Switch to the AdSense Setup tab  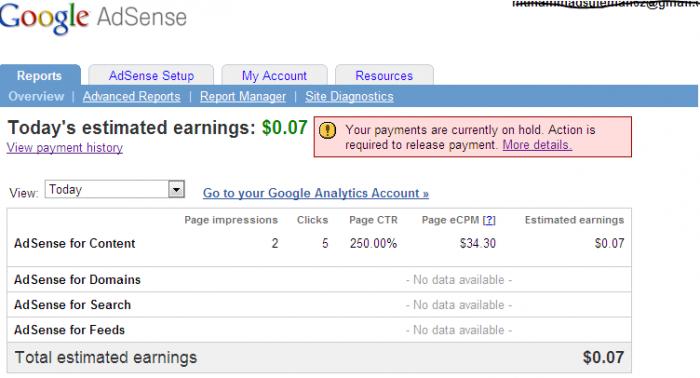151,75
